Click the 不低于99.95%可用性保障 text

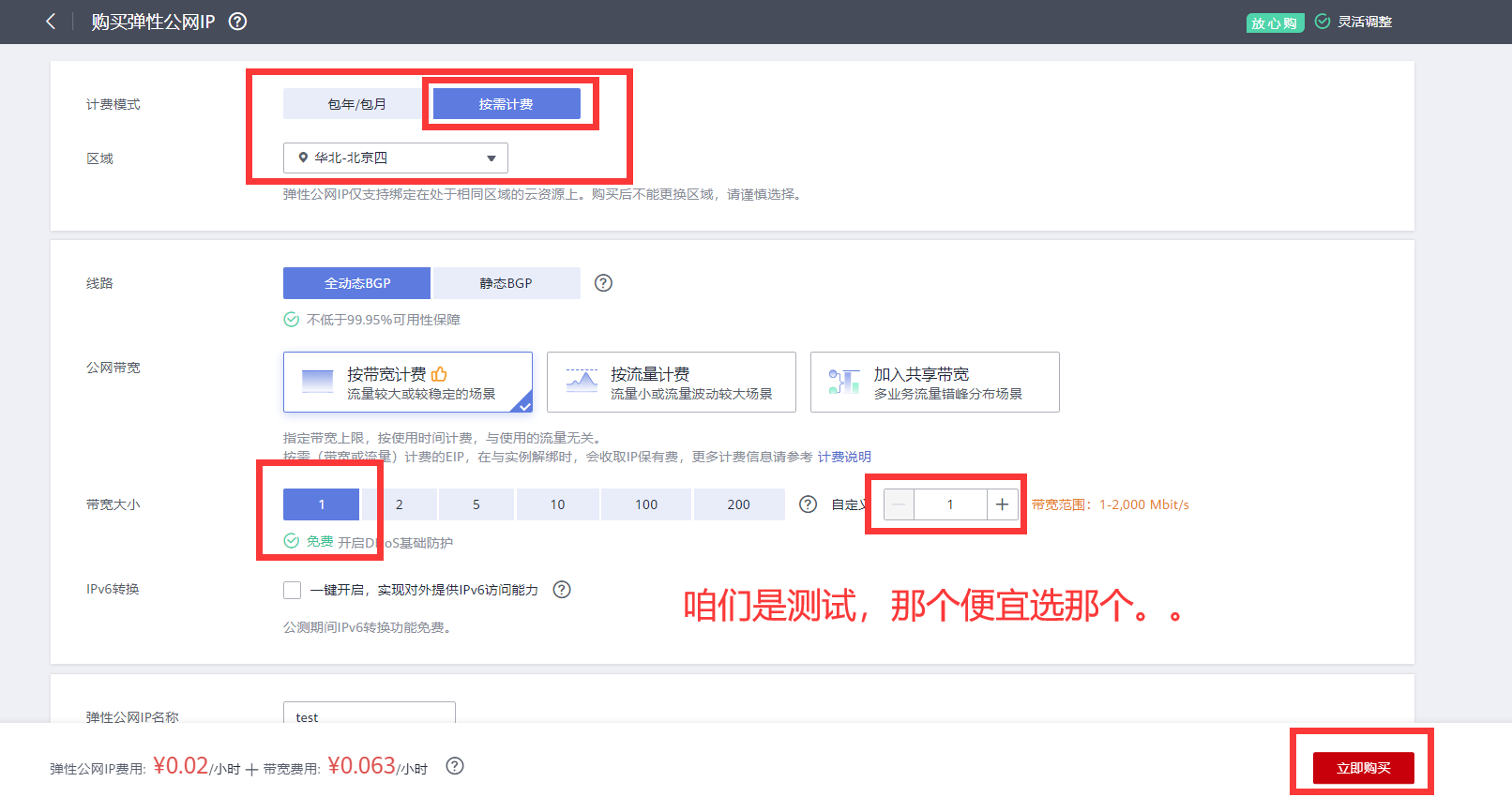coord(384,320)
